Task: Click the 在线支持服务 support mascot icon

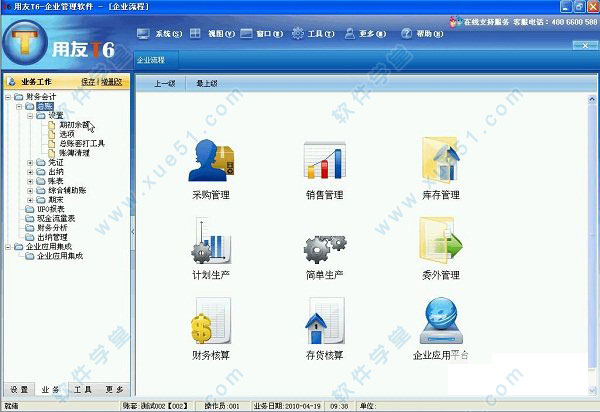Action: point(455,22)
